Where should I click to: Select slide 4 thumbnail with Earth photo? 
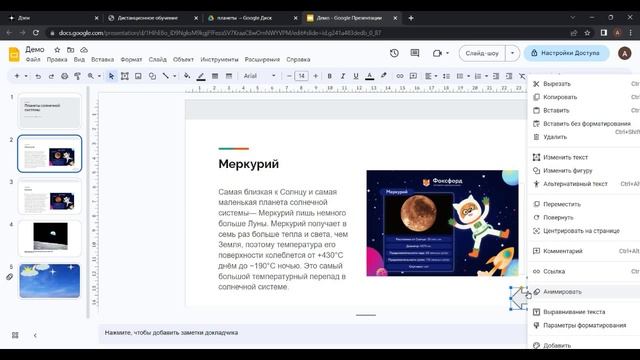tap(49, 238)
